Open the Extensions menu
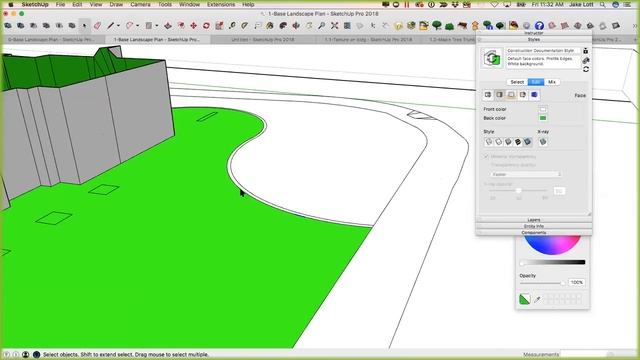640x360 pixels. click(220, 4)
